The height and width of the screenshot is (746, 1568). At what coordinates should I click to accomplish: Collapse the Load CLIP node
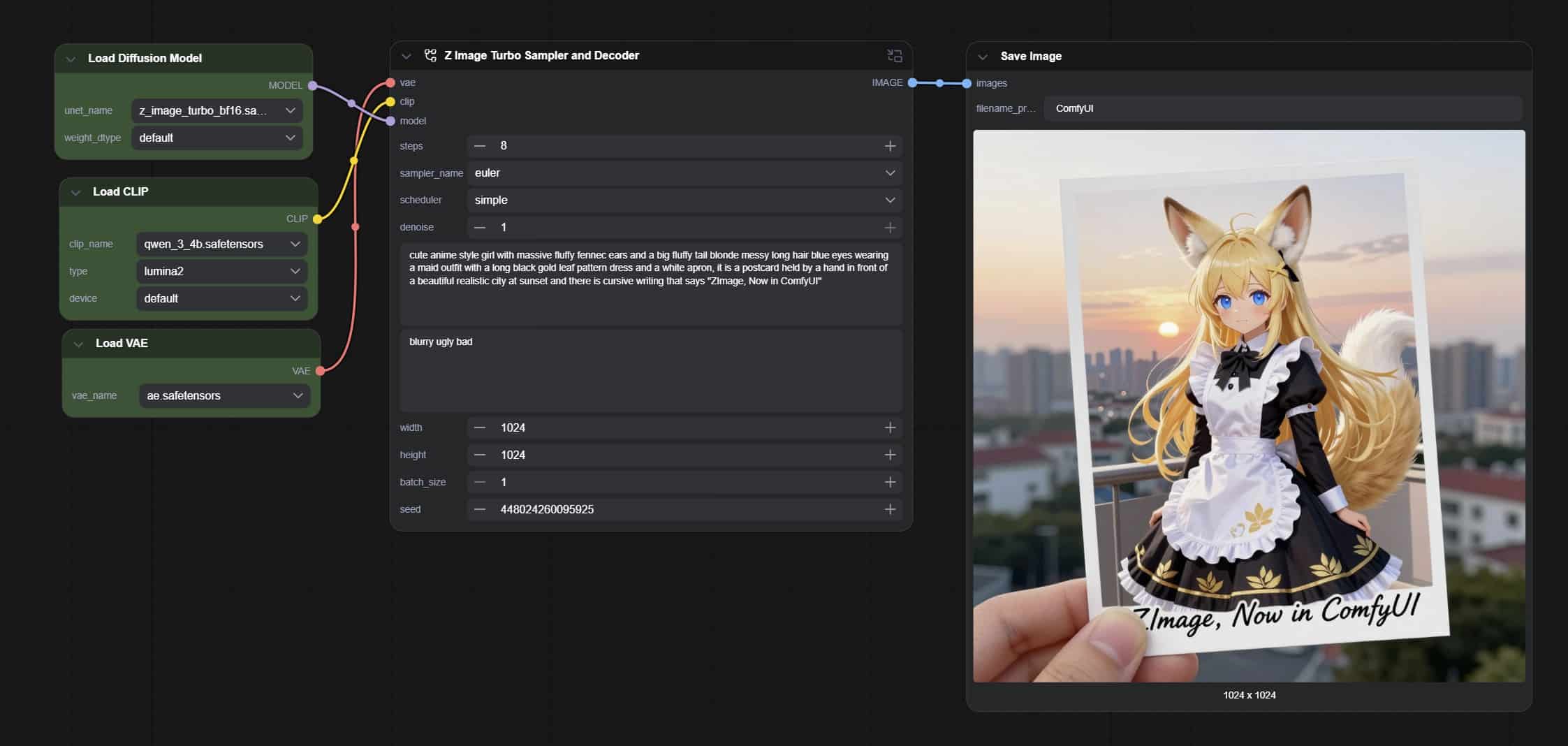click(x=75, y=192)
